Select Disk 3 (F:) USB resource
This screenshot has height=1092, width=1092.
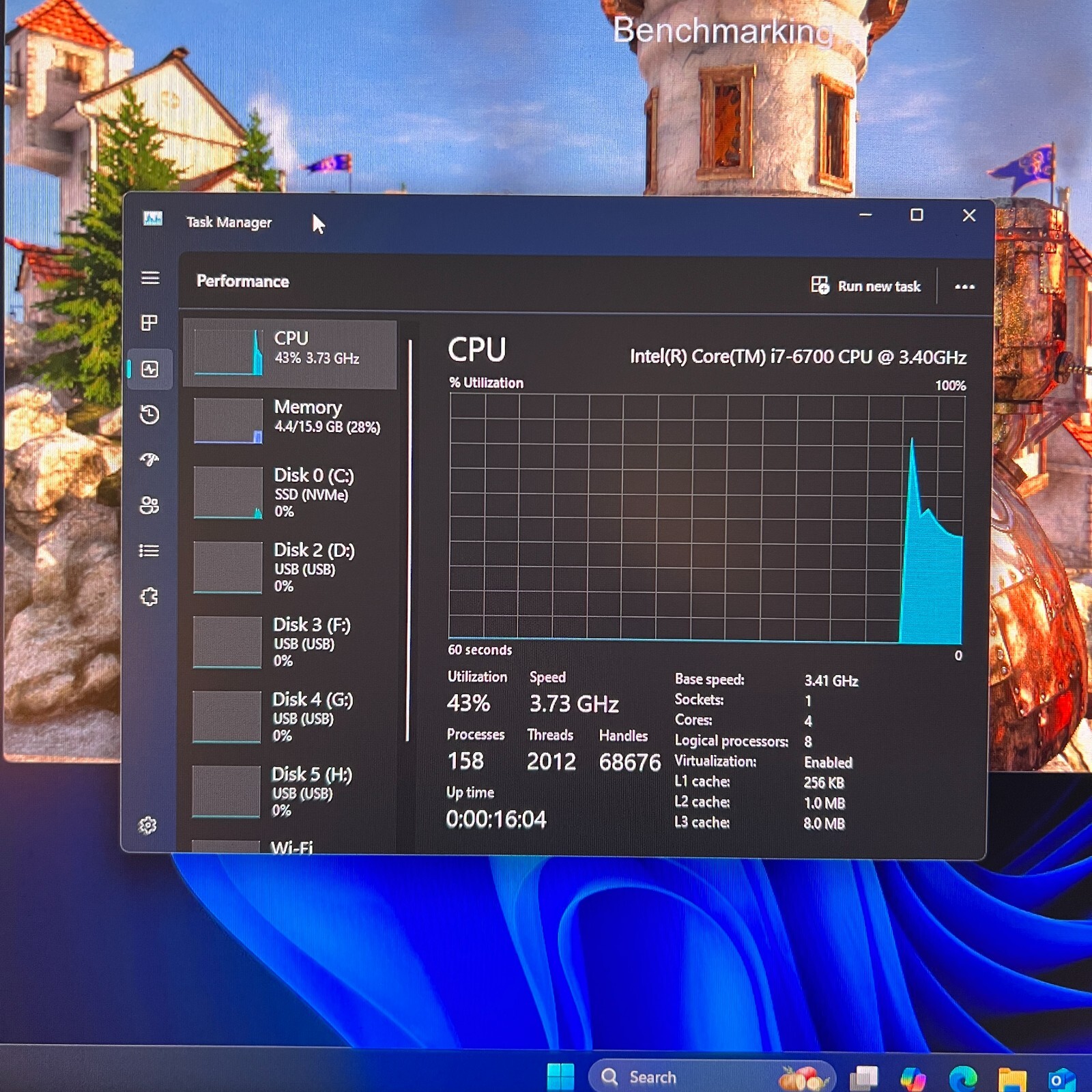click(x=290, y=642)
